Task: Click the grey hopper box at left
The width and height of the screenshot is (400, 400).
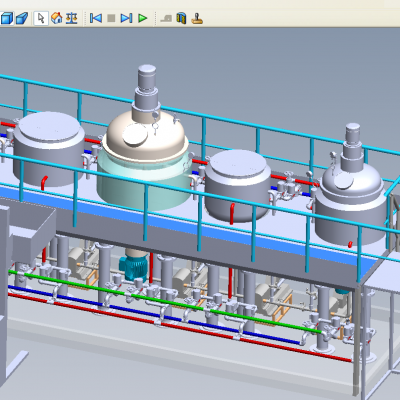Action: point(32,230)
